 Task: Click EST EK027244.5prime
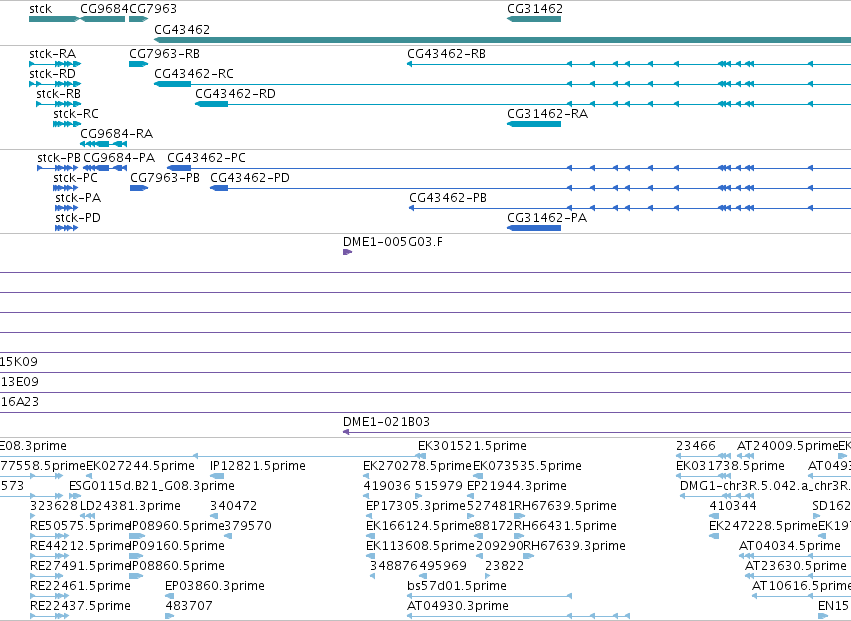tap(90, 476)
